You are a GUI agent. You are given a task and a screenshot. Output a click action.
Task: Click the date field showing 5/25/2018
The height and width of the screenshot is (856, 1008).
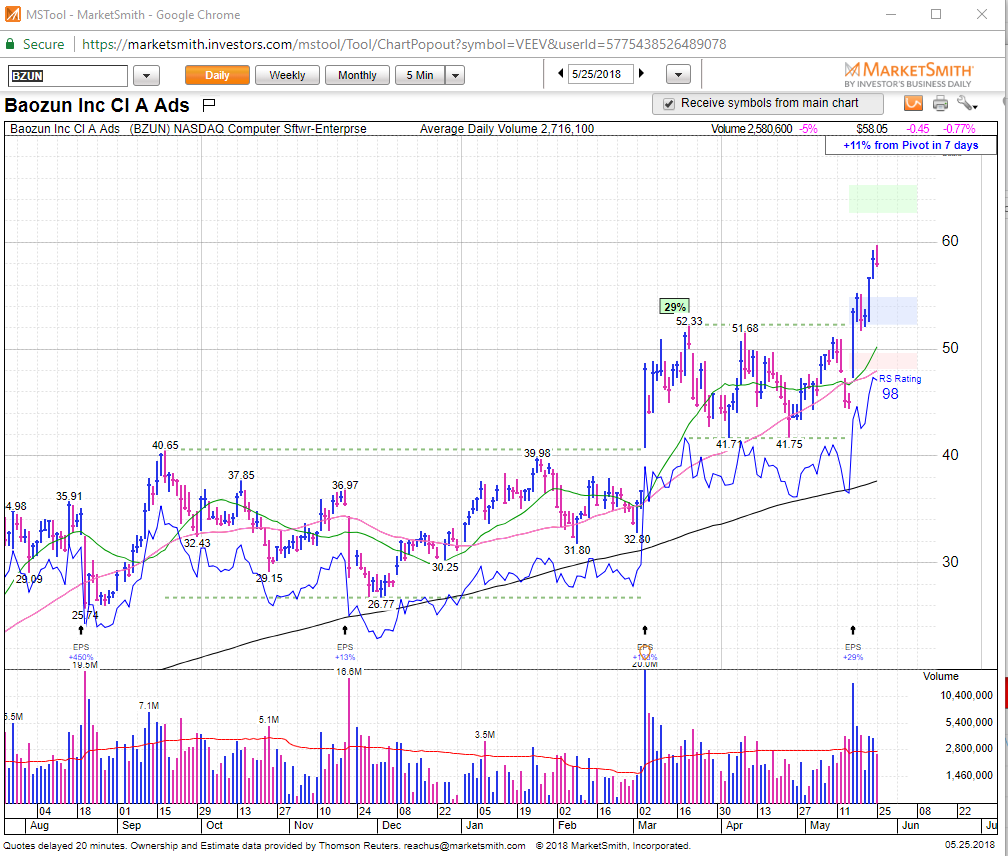(x=600, y=74)
